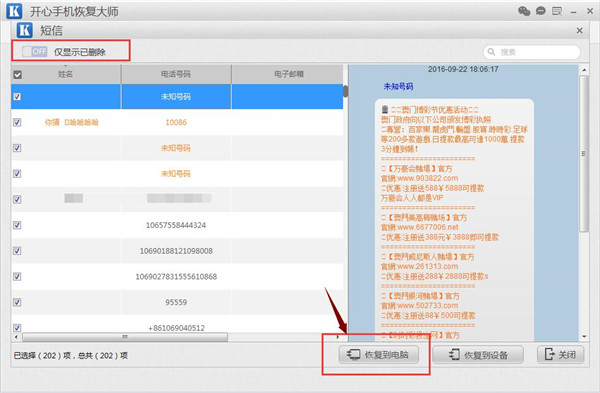Image resolution: width=600 pixels, height=393 pixels.
Task: Click www.903822.com in the message
Action: coord(427,178)
